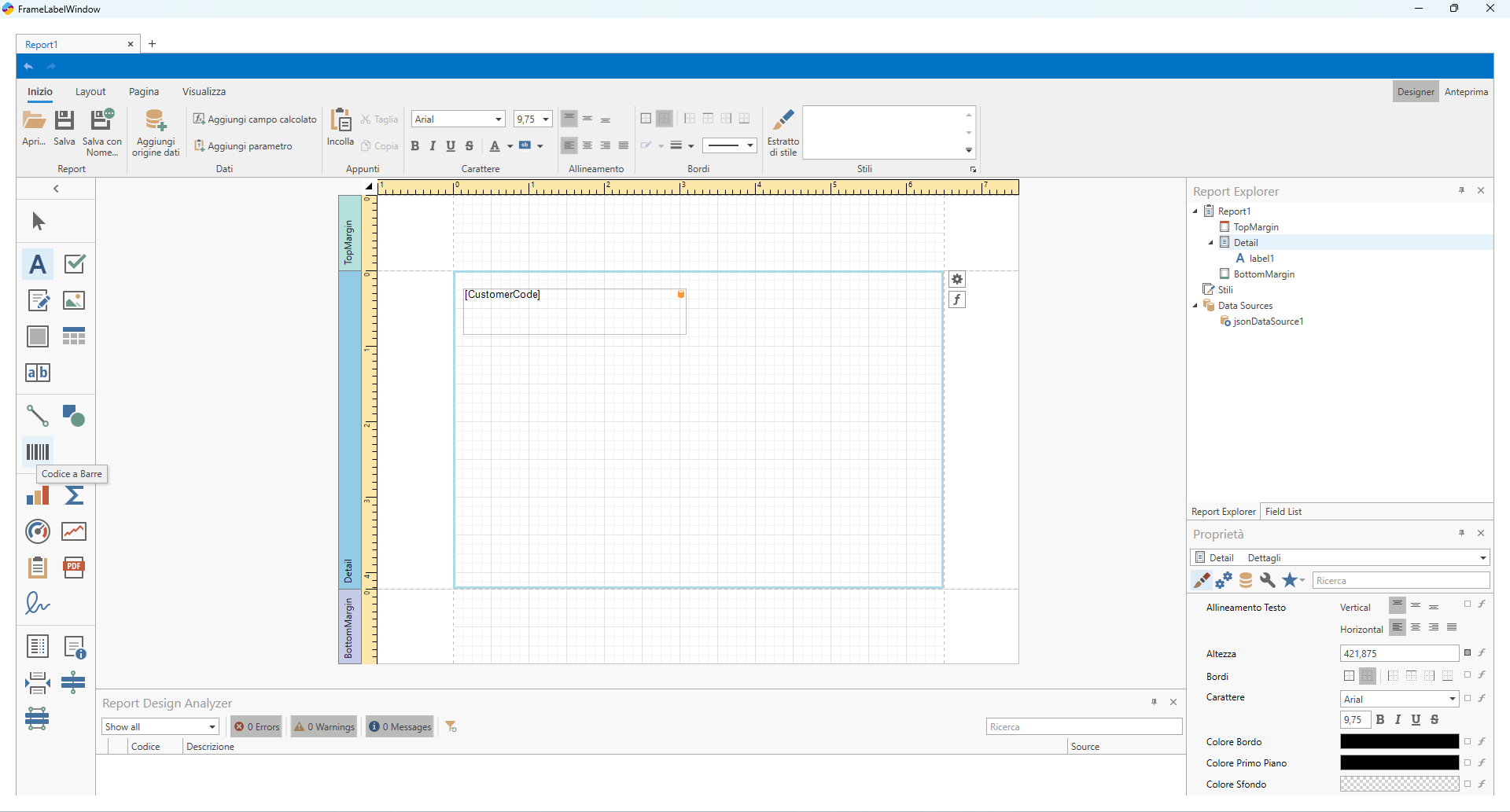Click the filter icon in Report Design Analyzer

click(451, 726)
